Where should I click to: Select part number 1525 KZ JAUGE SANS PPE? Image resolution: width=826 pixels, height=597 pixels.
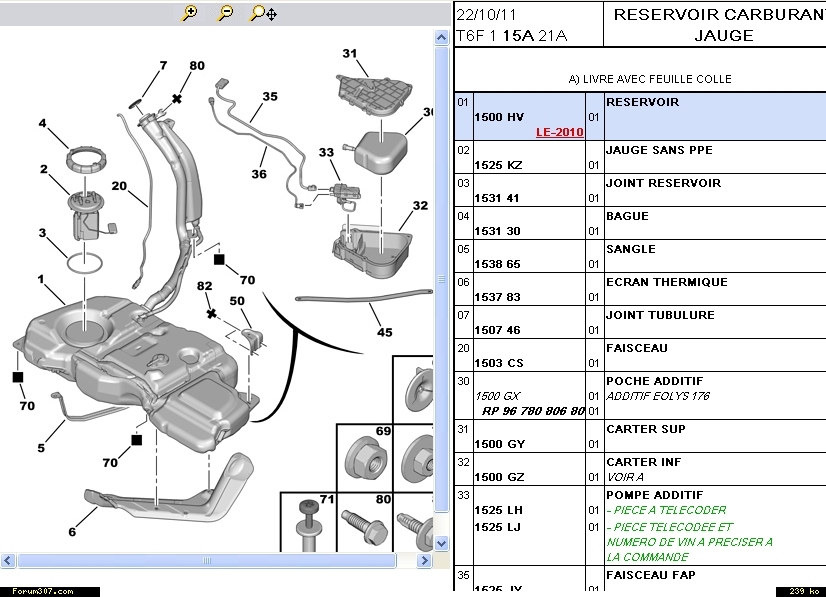499,165
